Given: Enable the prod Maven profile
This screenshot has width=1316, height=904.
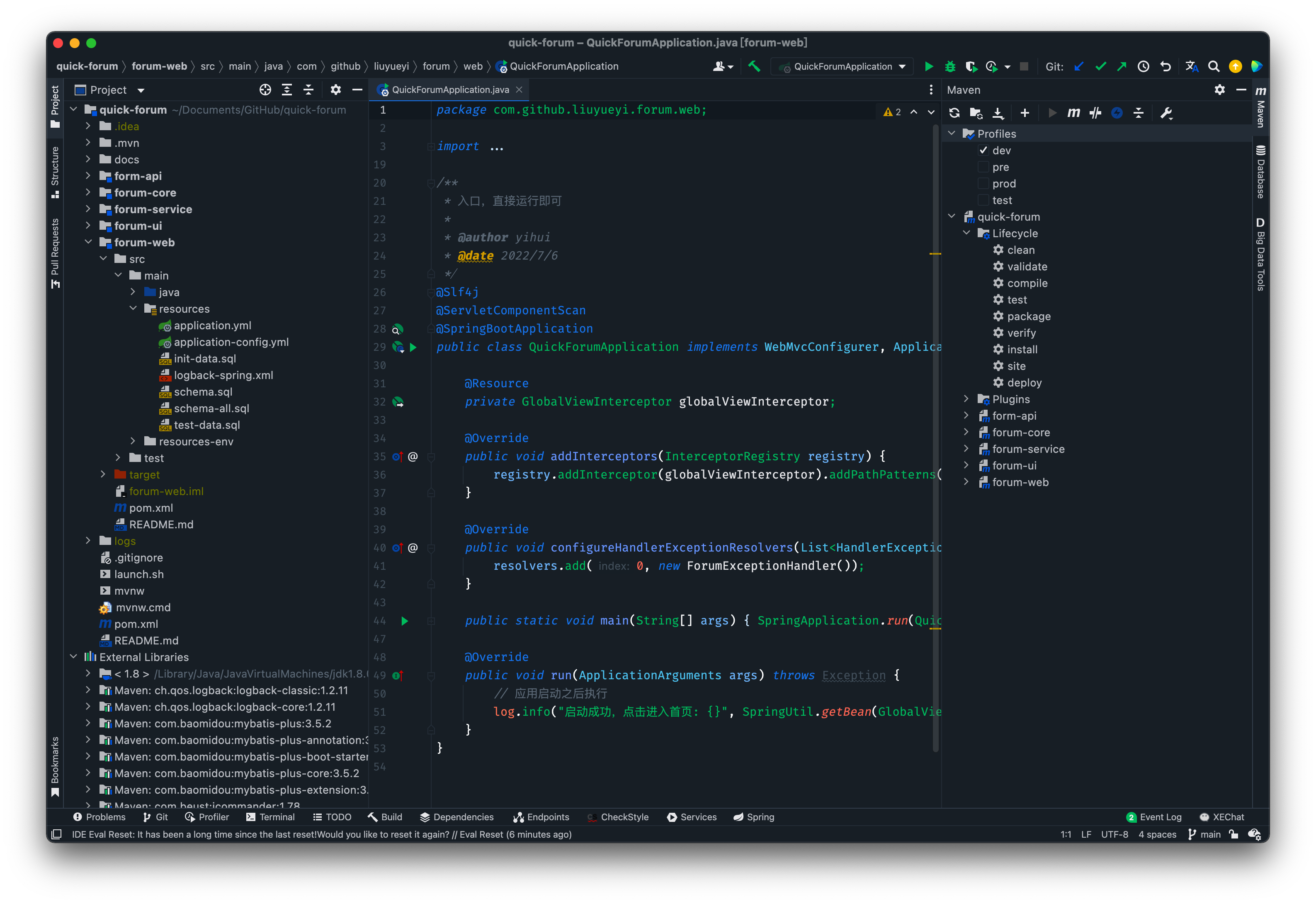Looking at the screenshot, I should tap(983, 184).
